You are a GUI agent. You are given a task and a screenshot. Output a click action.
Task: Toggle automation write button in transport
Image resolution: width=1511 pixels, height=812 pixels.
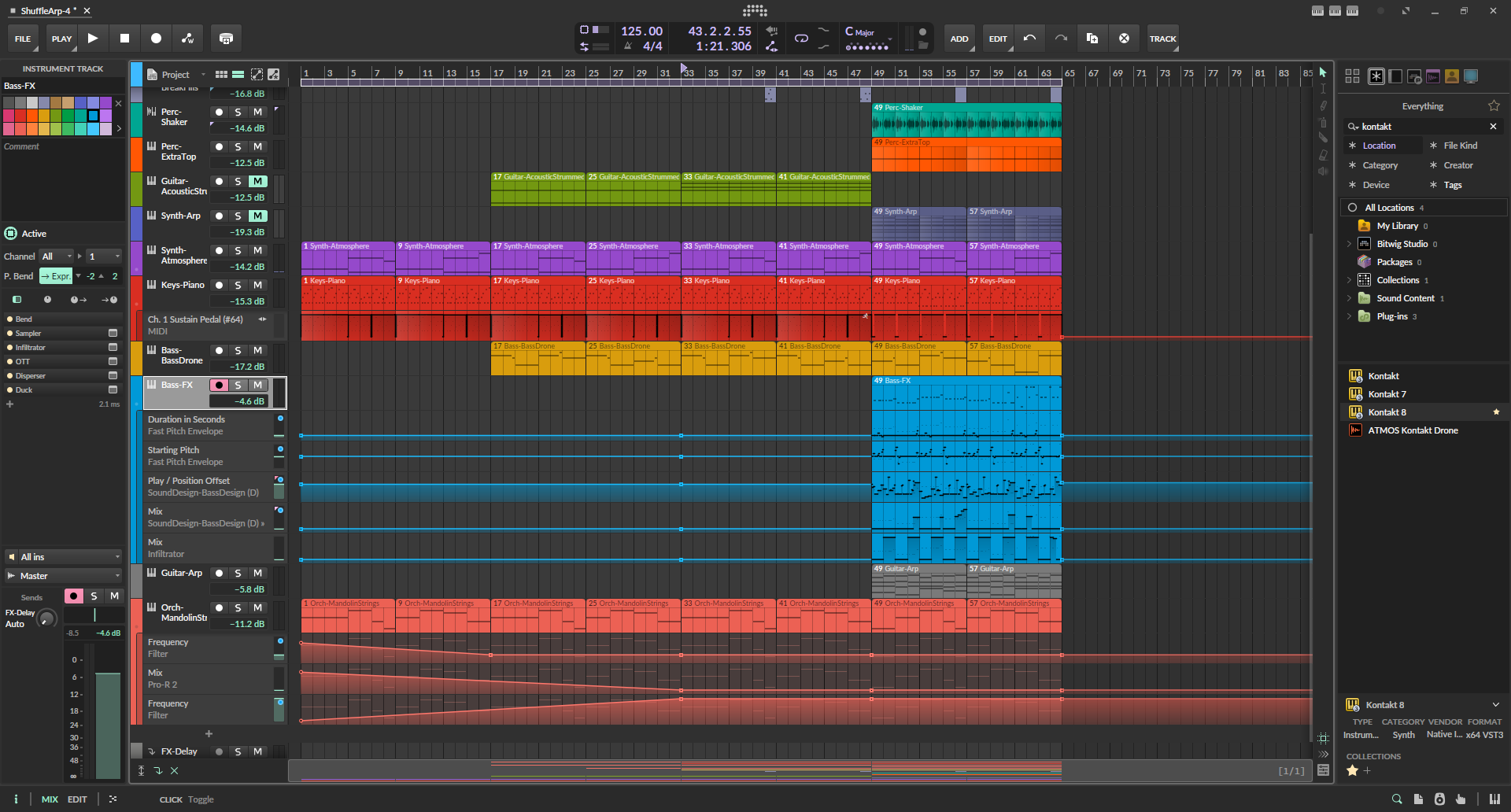[x=187, y=38]
